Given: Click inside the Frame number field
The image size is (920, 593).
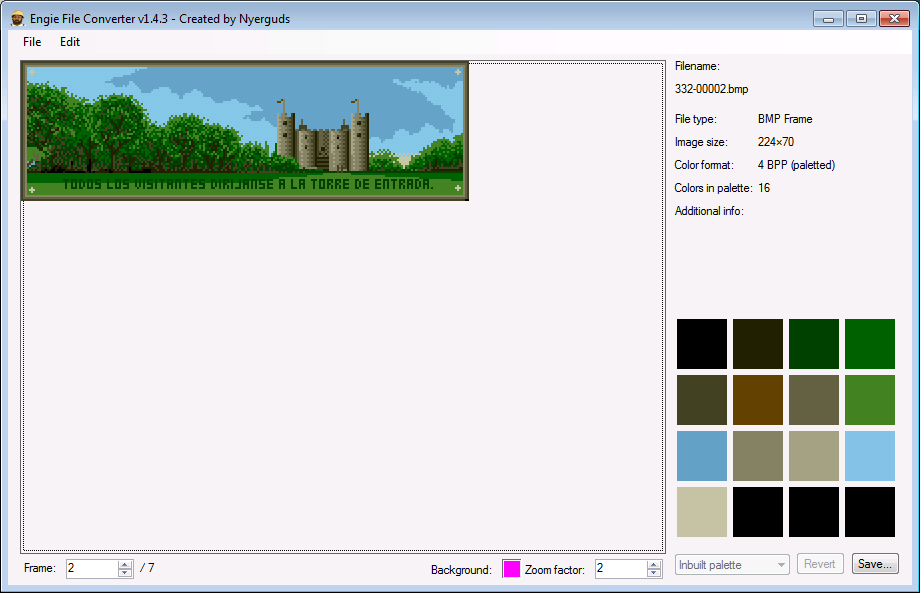Looking at the screenshot, I should point(91,569).
